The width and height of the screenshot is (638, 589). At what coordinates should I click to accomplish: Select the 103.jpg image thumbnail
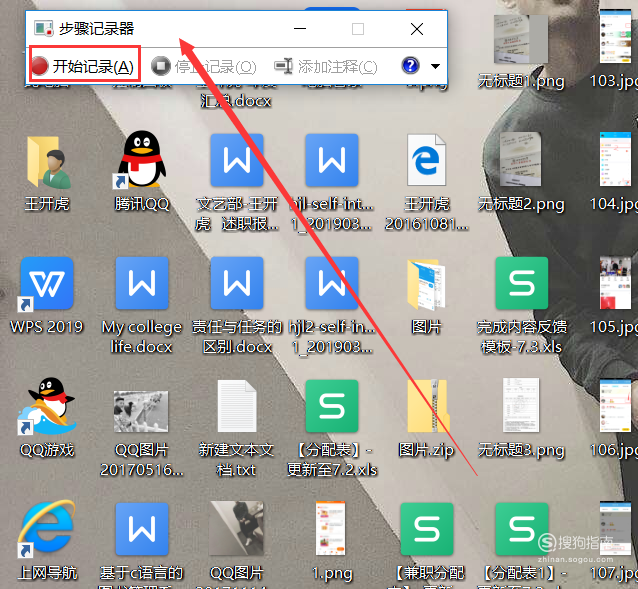pyautogui.click(x=615, y=37)
